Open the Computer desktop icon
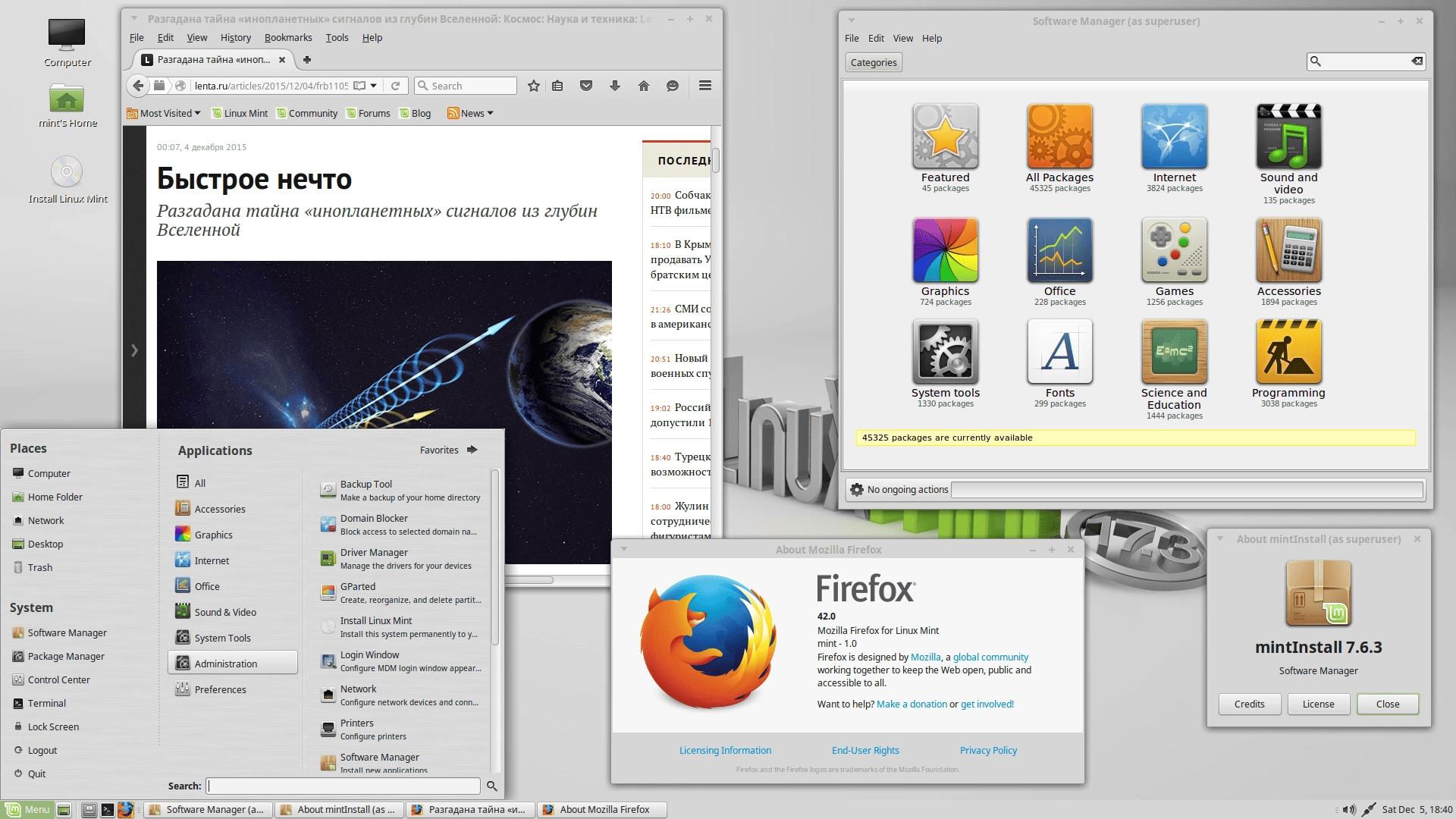Image resolution: width=1456 pixels, height=819 pixels. (67, 43)
